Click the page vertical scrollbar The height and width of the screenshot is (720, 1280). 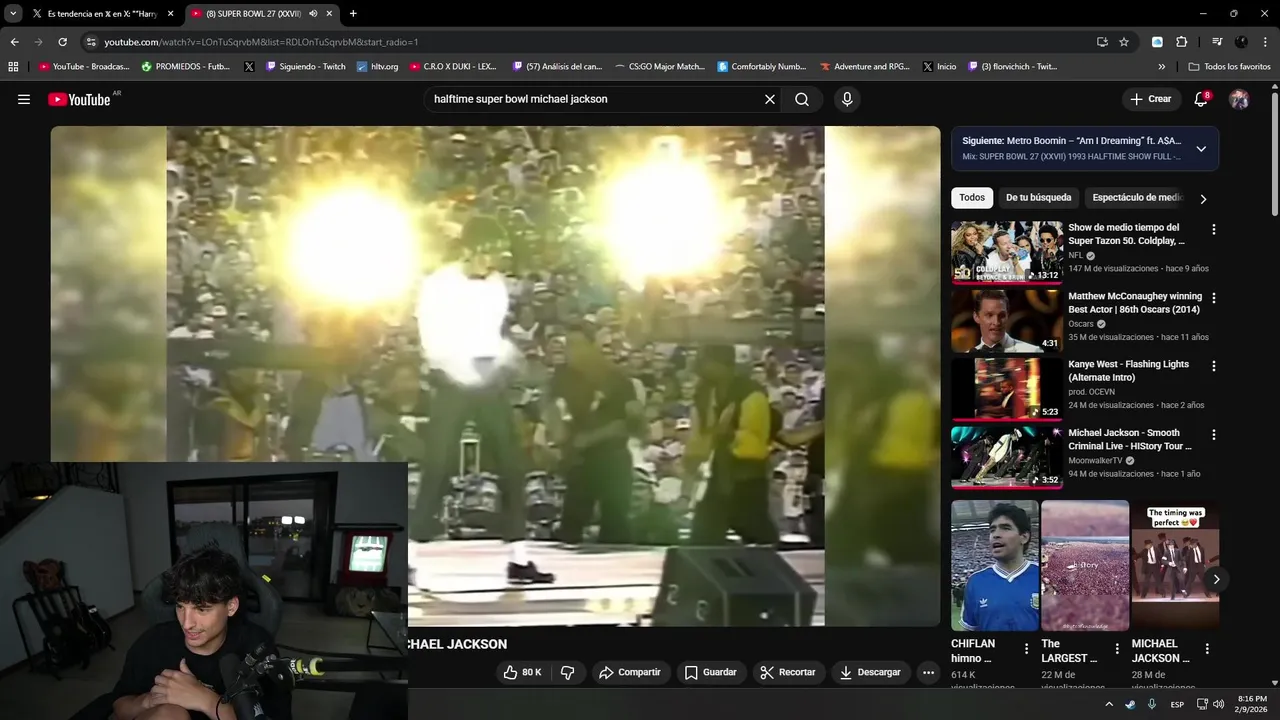pos(1274,152)
